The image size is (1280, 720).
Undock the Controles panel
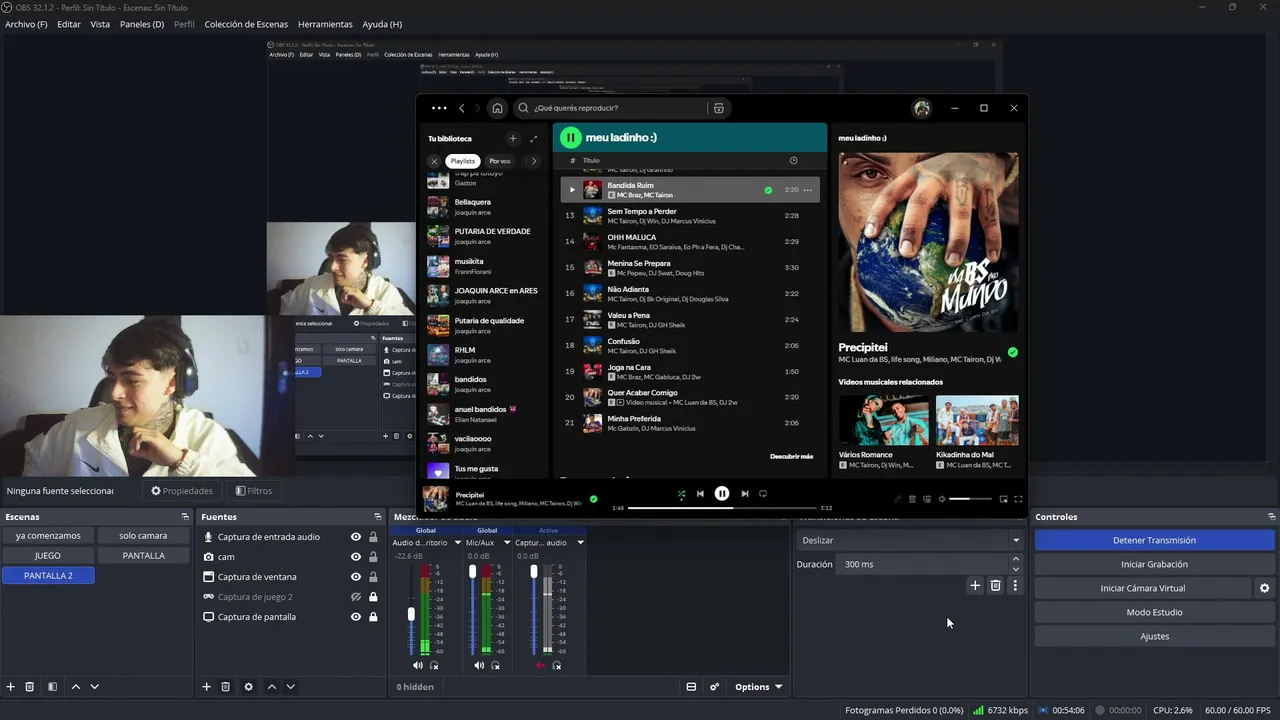pyautogui.click(x=1272, y=517)
